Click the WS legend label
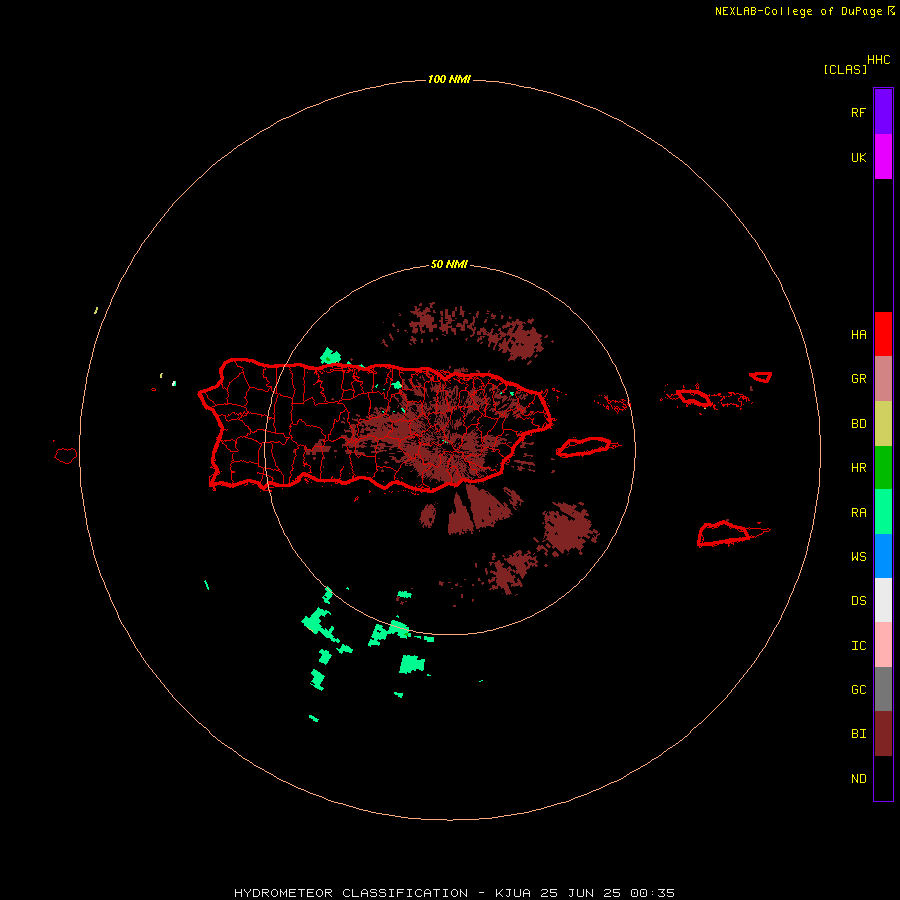 point(858,556)
